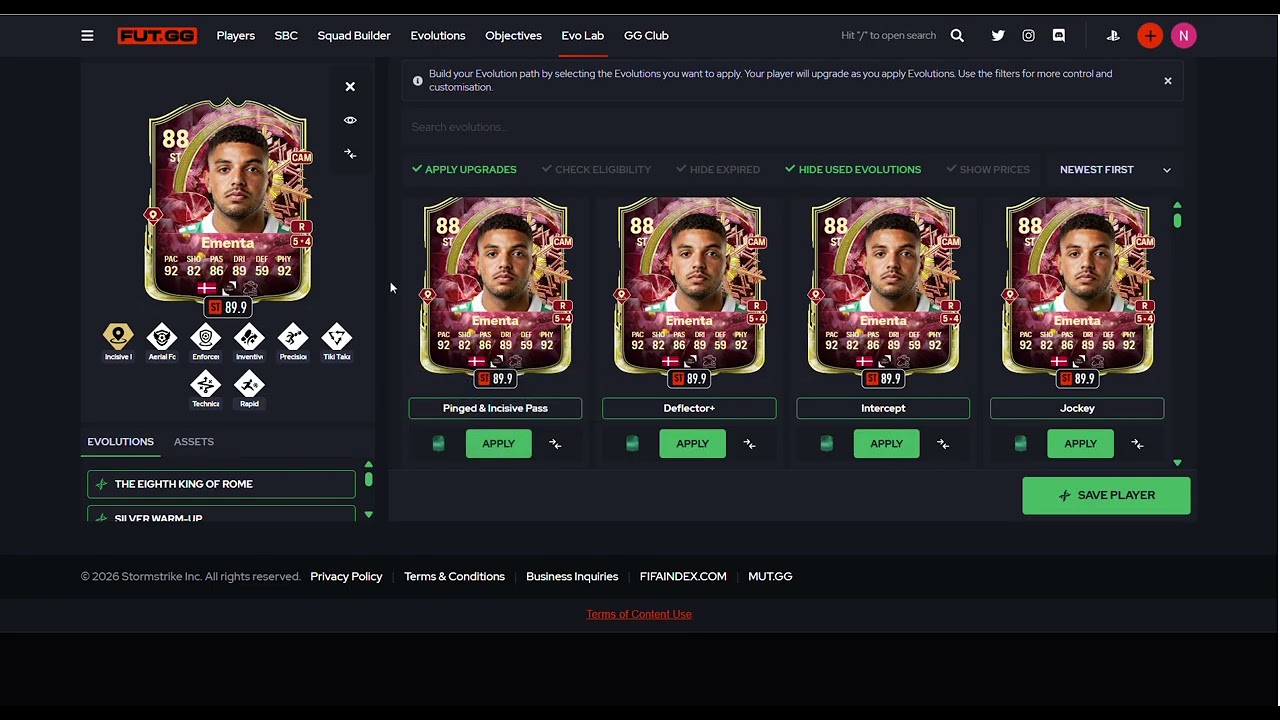Click compare arrows icon under eye icon

[350, 154]
